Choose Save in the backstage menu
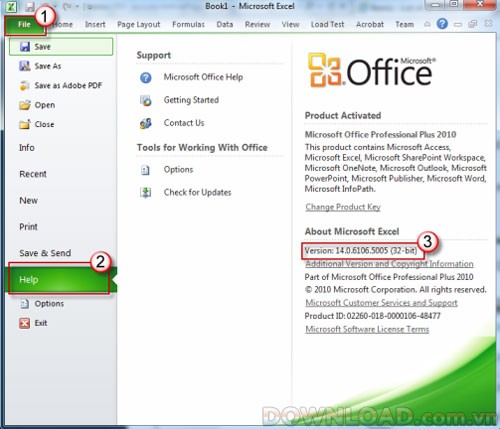 (x=61, y=46)
